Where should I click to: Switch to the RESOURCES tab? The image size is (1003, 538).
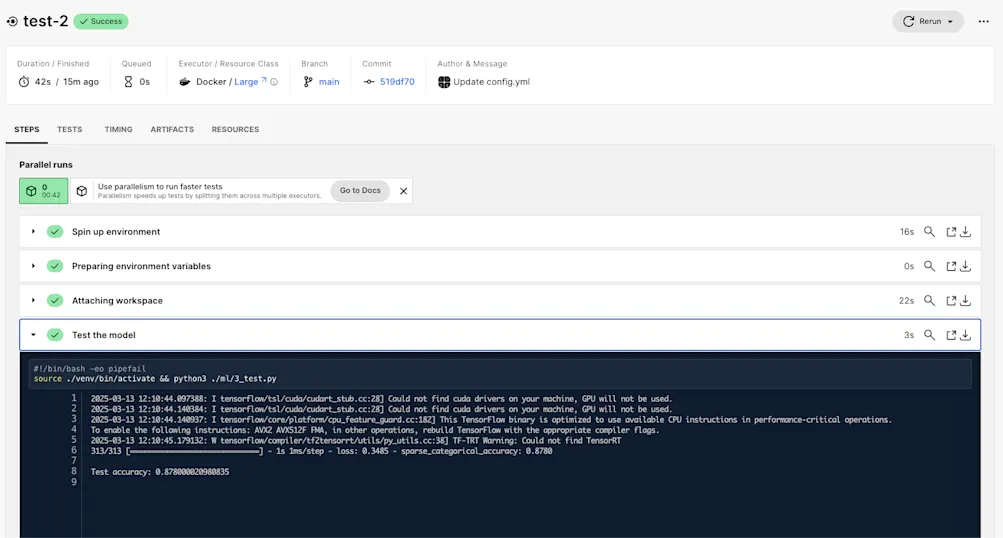click(235, 129)
